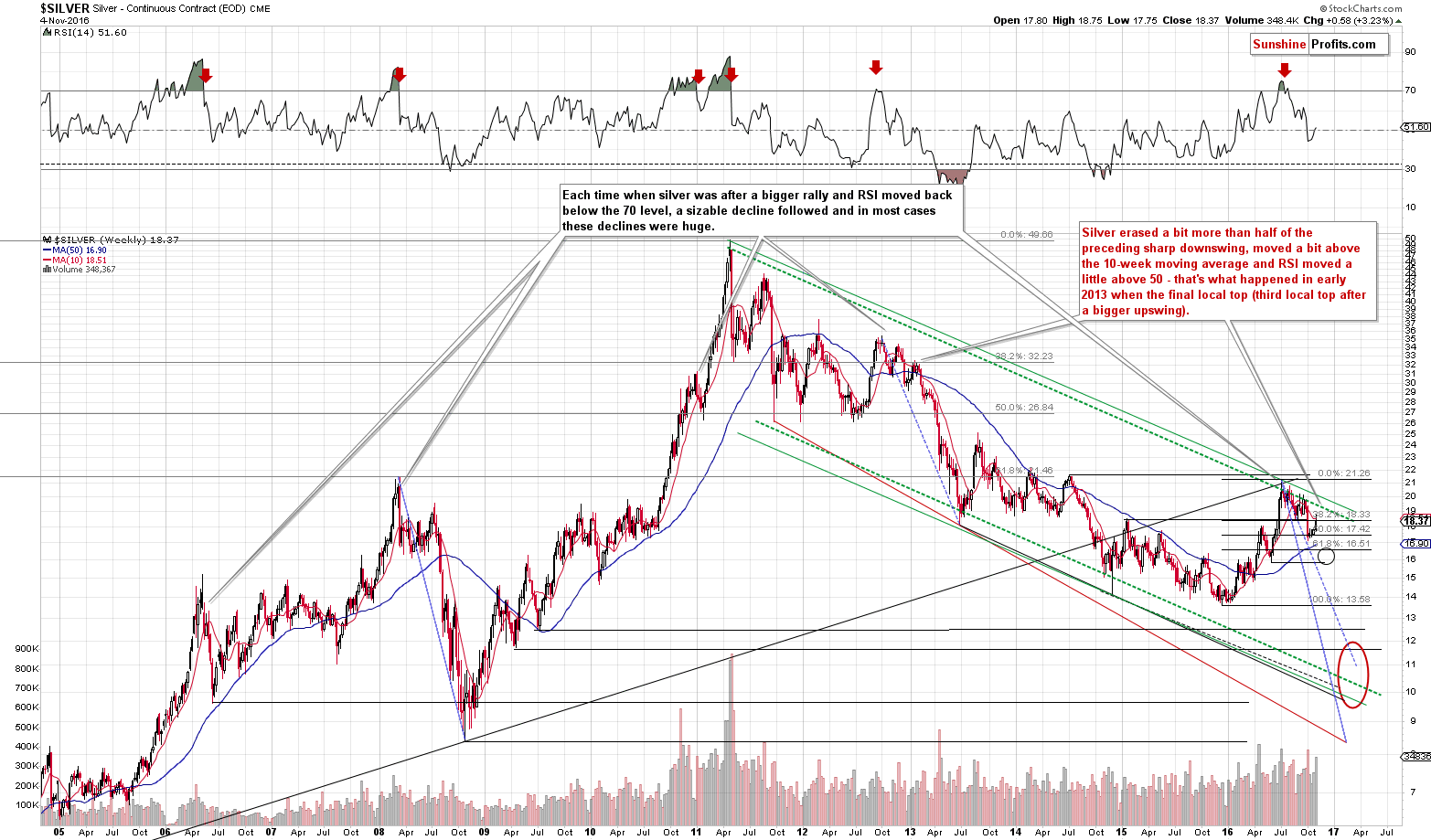Click the red annotation box about early 2013
1431x840 pixels.
1227,271
